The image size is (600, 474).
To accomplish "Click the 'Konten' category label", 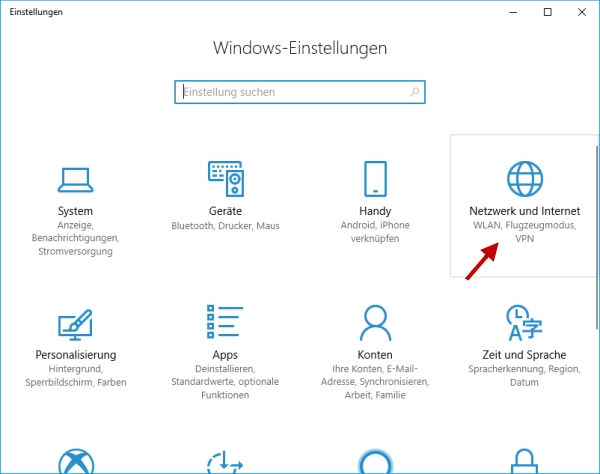I will 375,355.
